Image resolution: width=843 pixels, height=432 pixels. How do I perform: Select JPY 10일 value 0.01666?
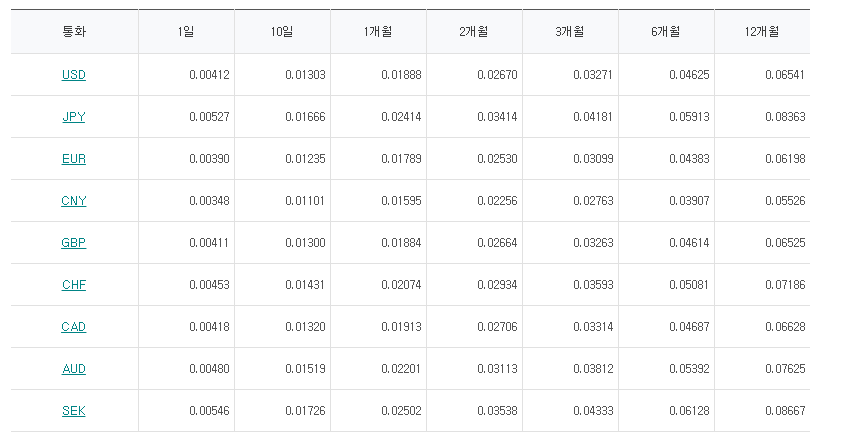pos(305,117)
